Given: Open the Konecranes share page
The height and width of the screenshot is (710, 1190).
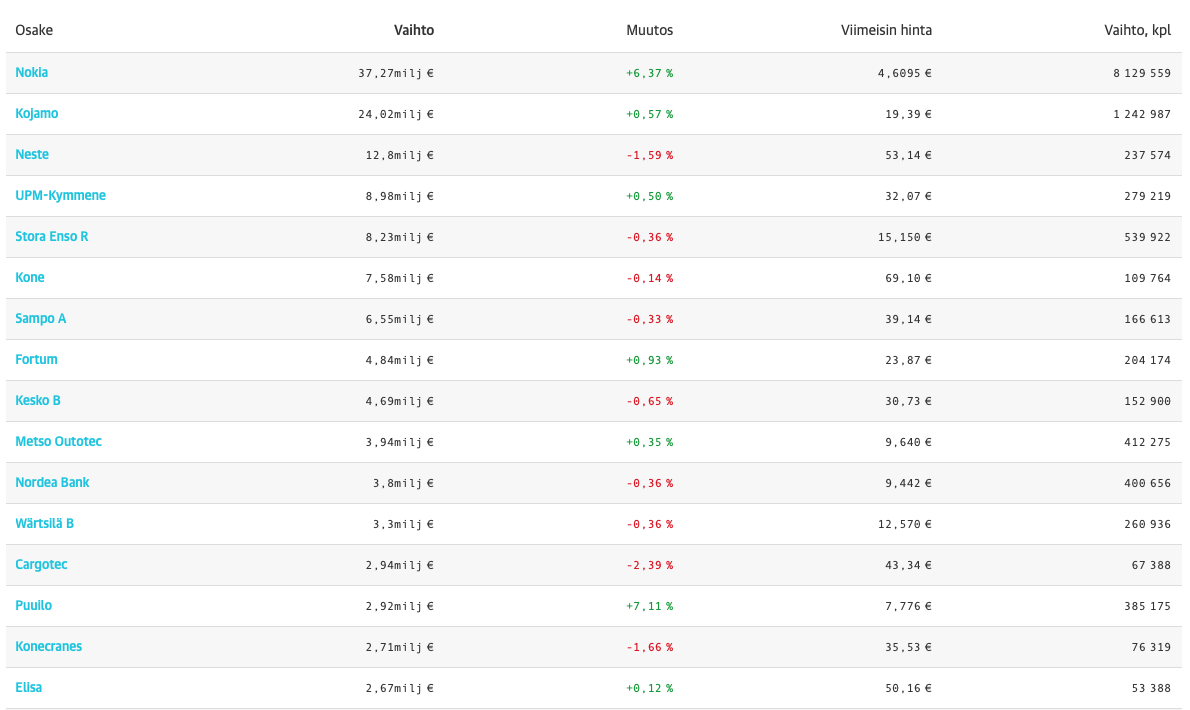Looking at the screenshot, I should 49,647.
